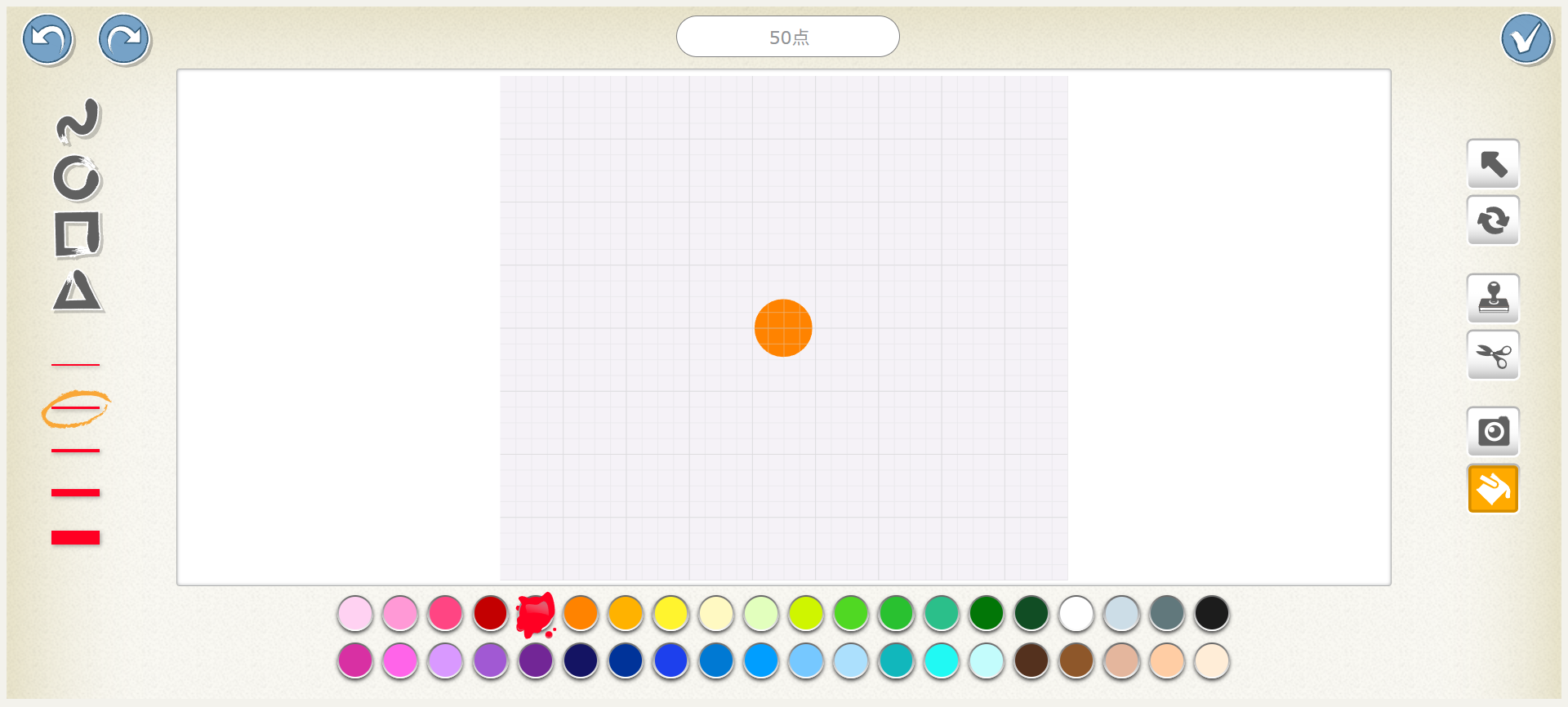
Task: Select the circle shape tool
Action: click(x=77, y=178)
